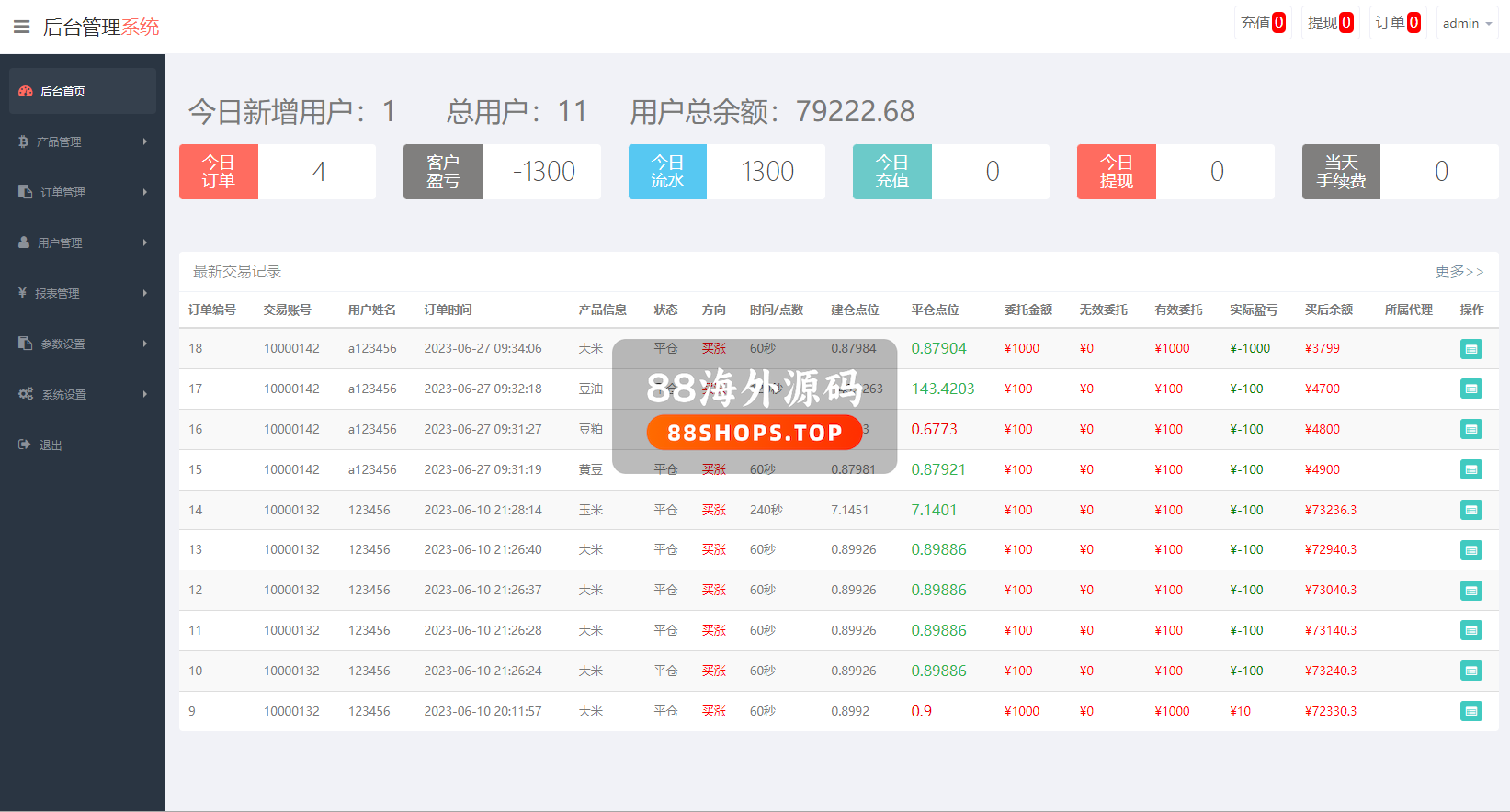Open the admin account dropdown
1510x812 pixels.
(x=1466, y=23)
